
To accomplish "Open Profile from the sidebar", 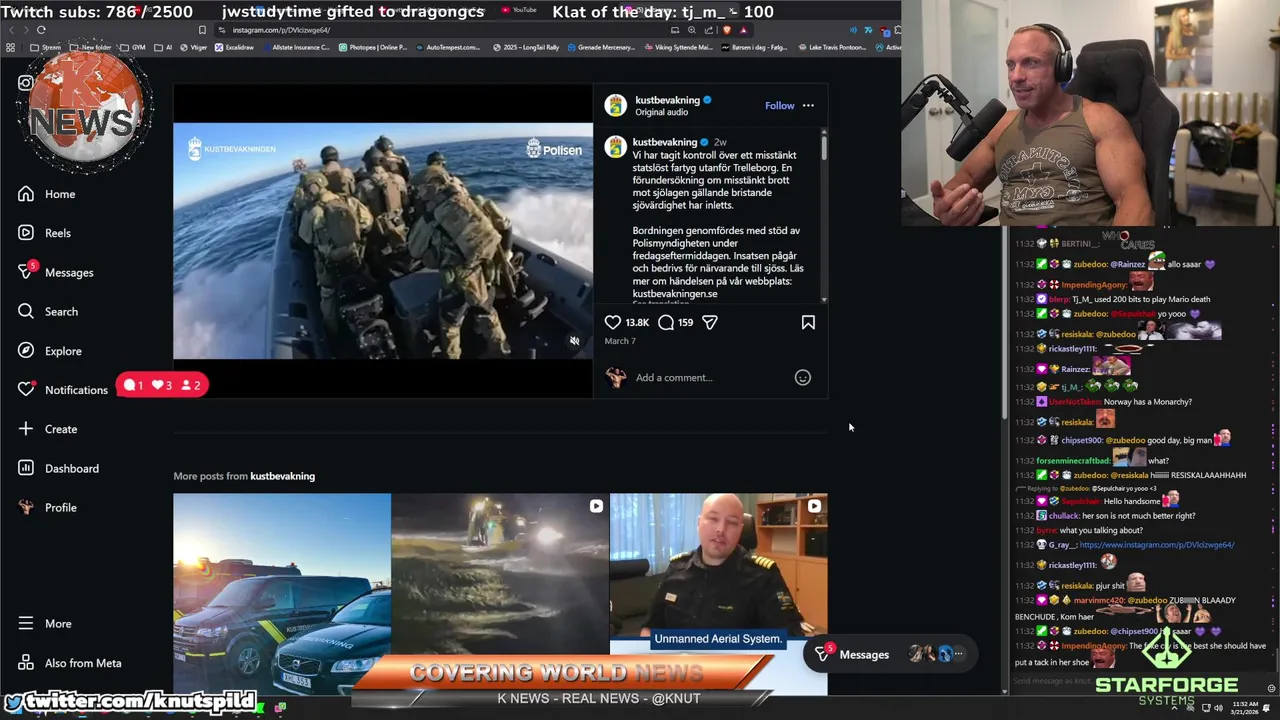I will (x=48, y=507).
